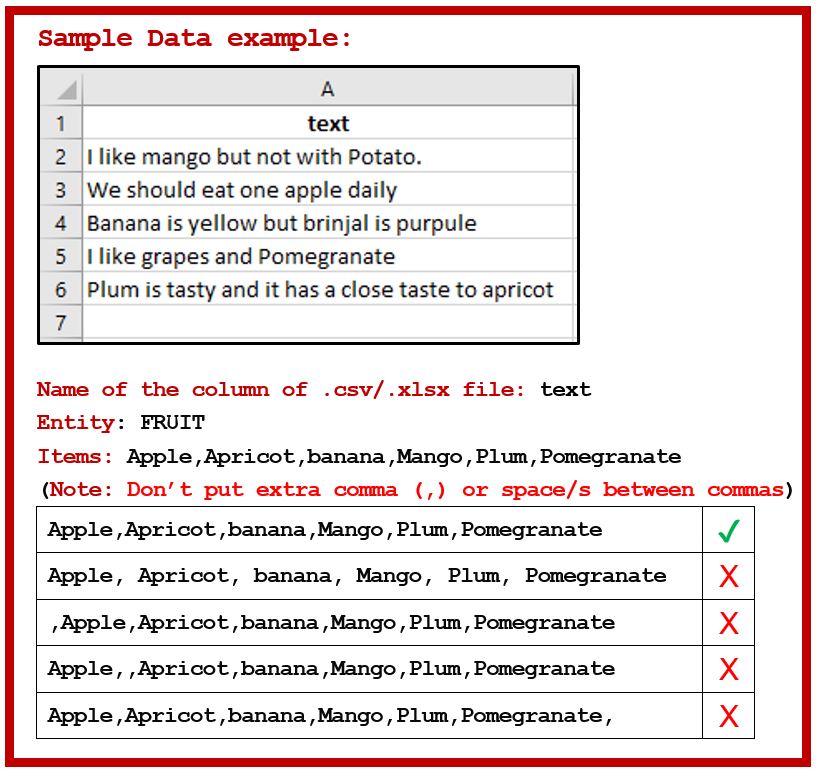The height and width of the screenshot is (773, 816).
Task: Select row 7 header
Action: click(x=61, y=322)
